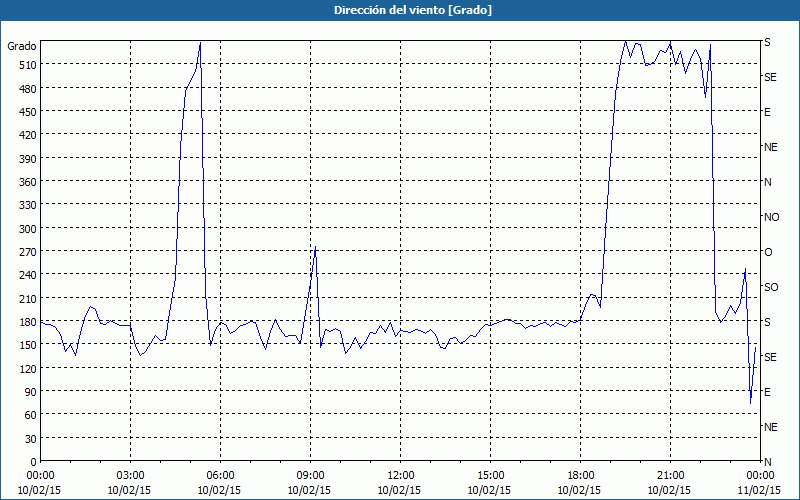Select the 'NE' compass label level with 390
Viewport: 800px width, 500px height.
coord(771,147)
